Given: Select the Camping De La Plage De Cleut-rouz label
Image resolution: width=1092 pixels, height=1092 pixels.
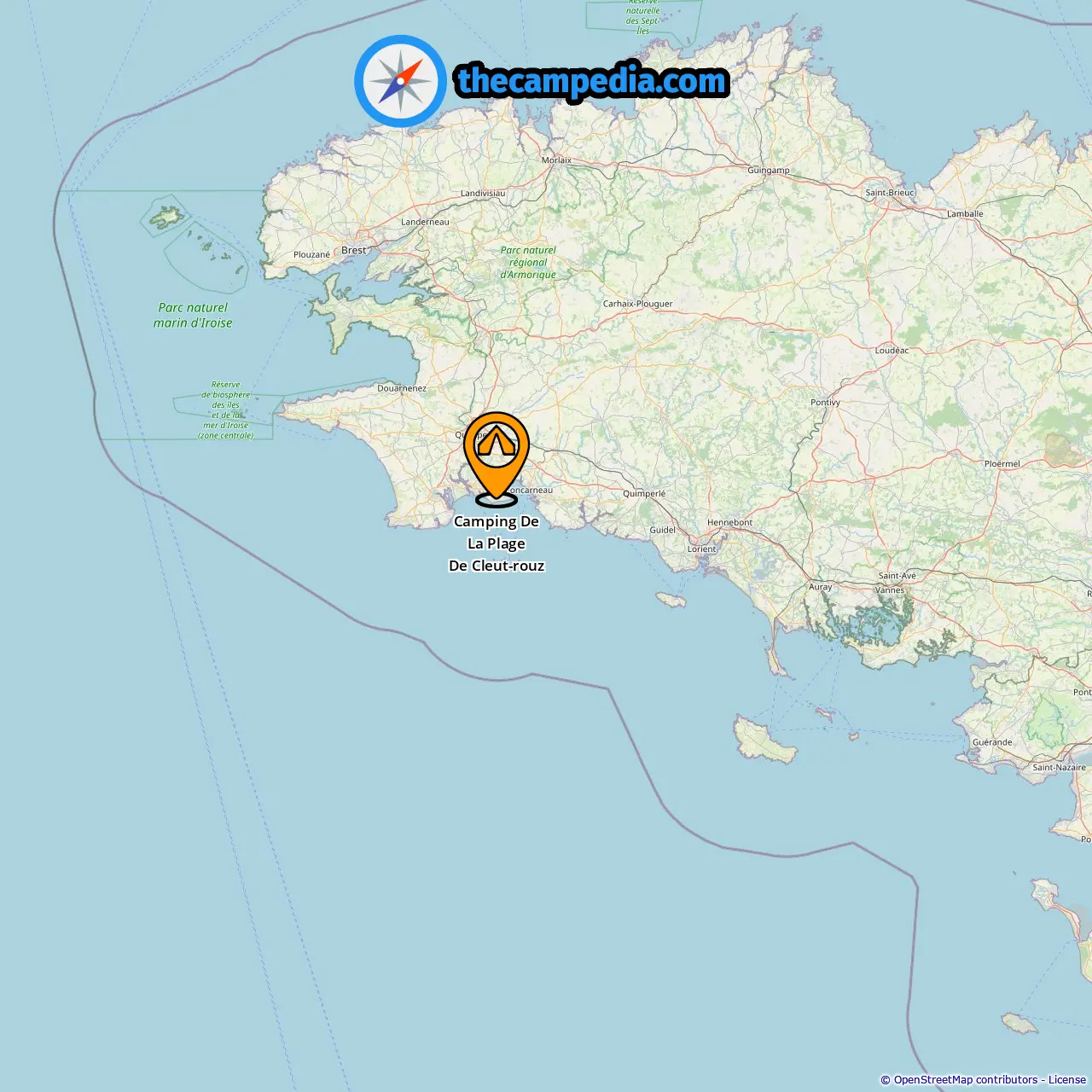Looking at the screenshot, I should click(497, 543).
